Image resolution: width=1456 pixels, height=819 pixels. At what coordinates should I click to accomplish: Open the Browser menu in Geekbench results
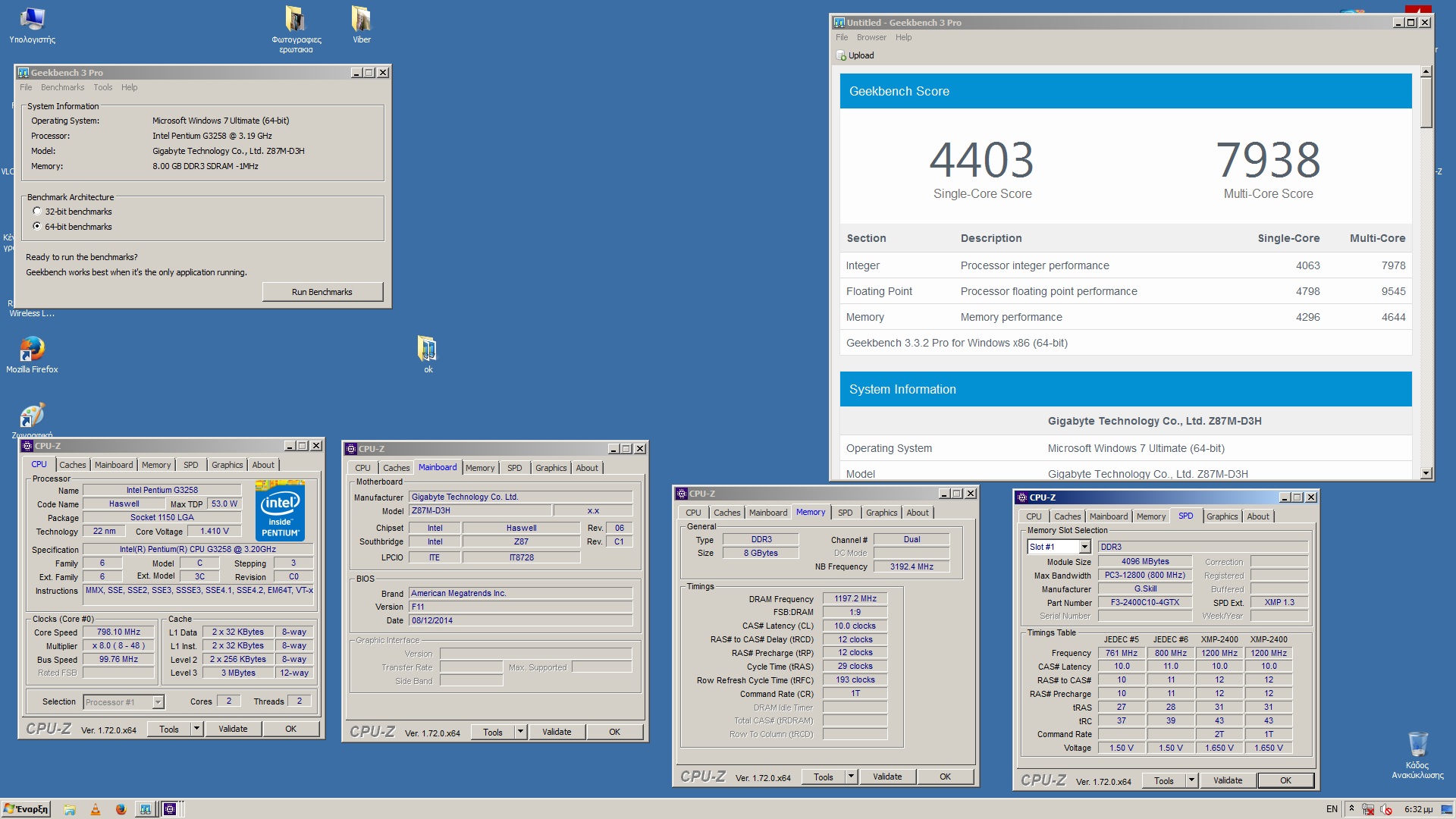click(x=871, y=37)
